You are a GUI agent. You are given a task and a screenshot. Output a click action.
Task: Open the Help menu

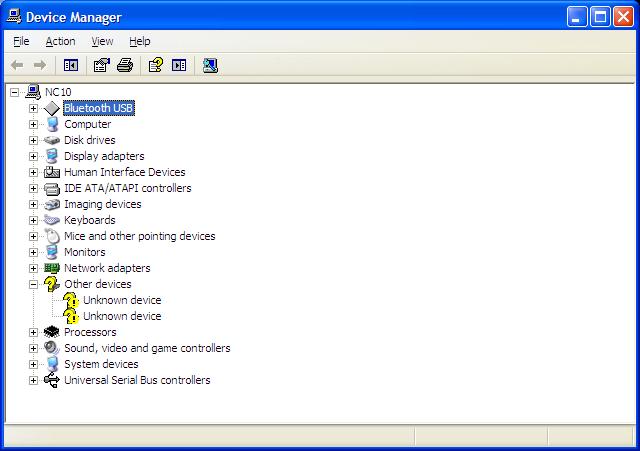click(140, 41)
